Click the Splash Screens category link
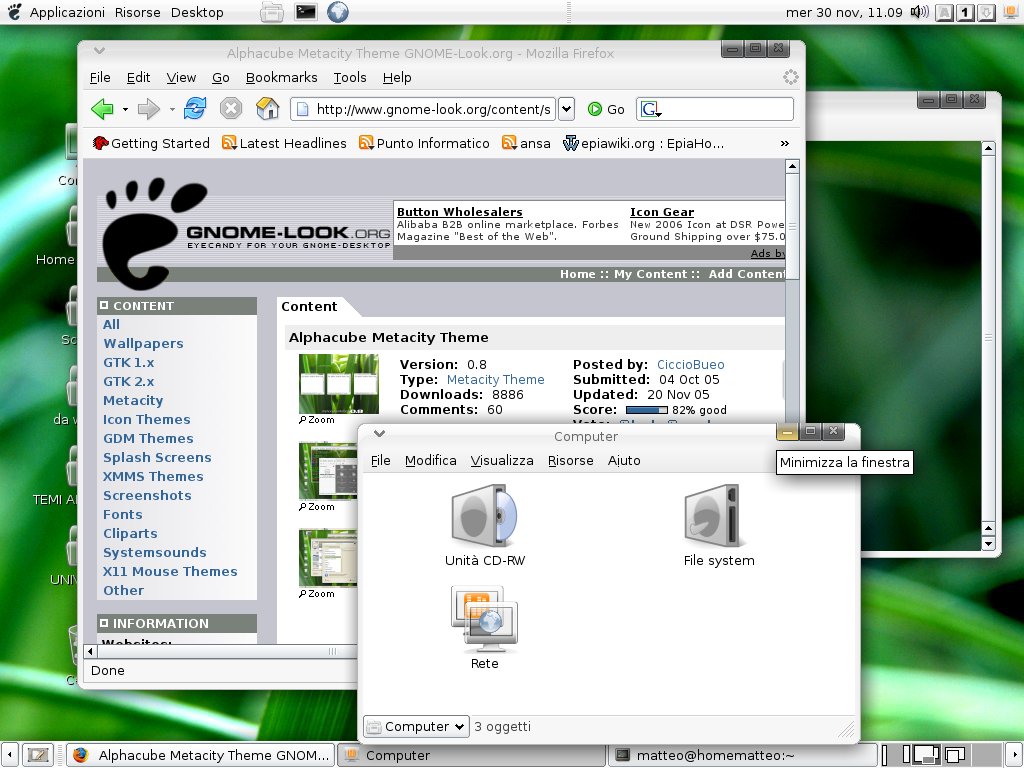This screenshot has width=1024, height=768. tap(157, 457)
